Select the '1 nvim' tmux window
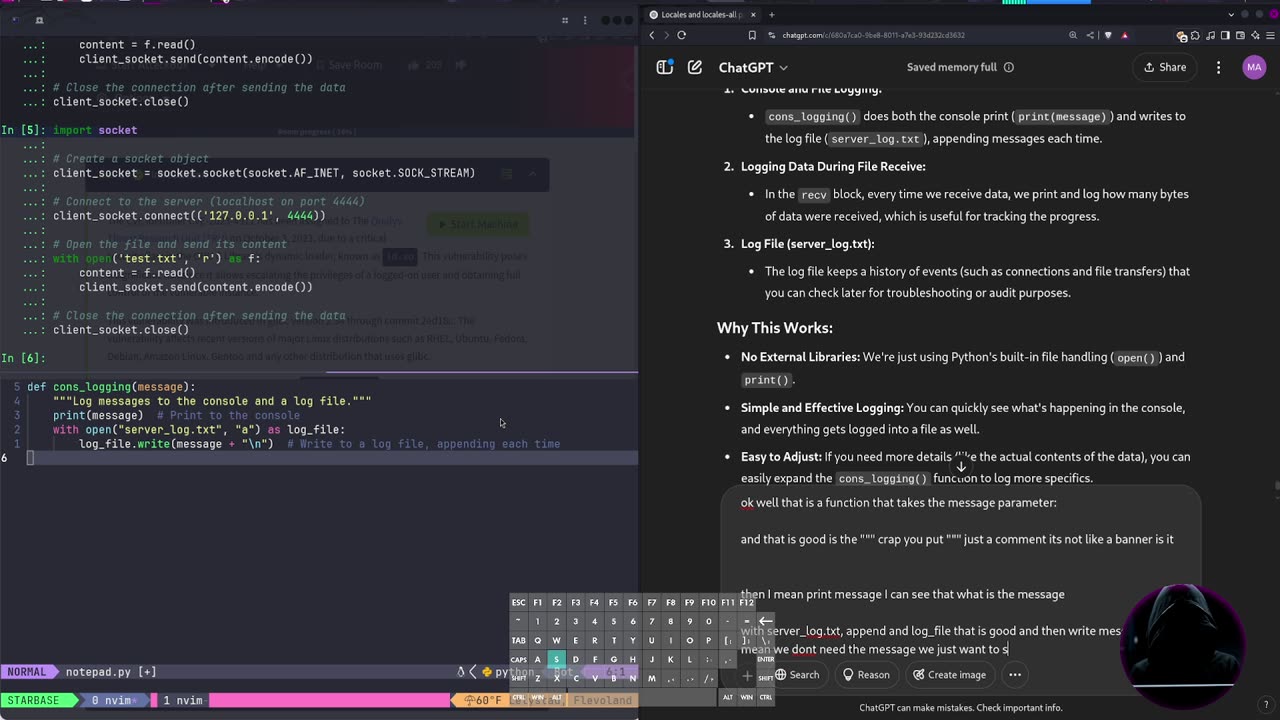This screenshot has width=1280, height=720. tap(183, 700)
